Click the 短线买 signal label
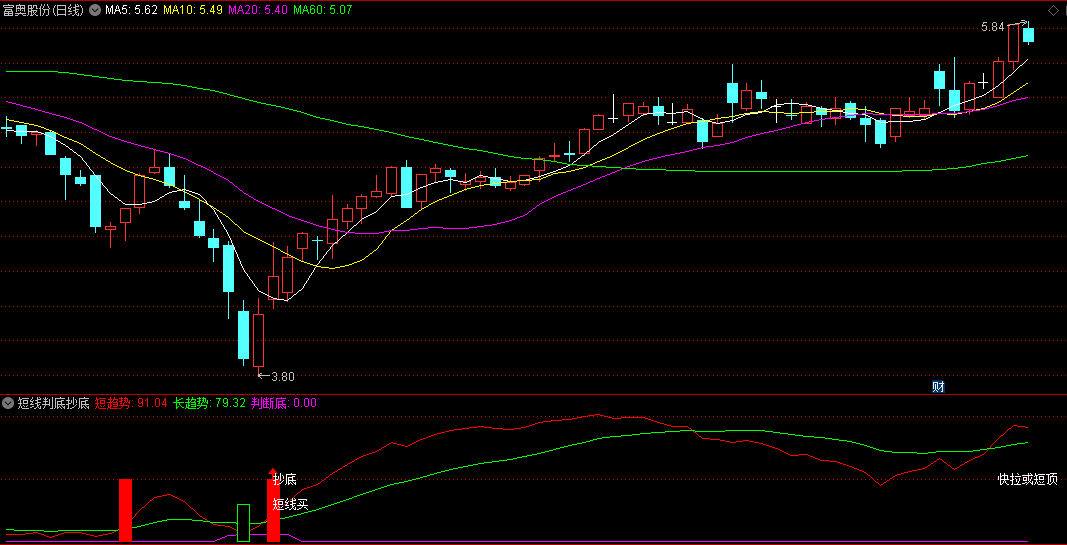The image size is (1067, 545). 291,504
